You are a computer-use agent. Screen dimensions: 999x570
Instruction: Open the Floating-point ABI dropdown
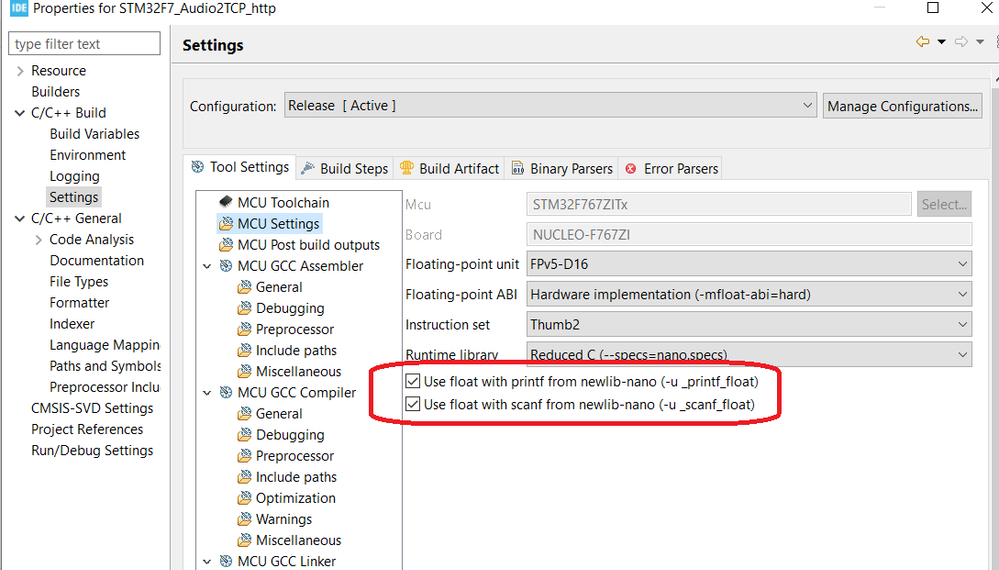pyautogui.click(x=749, y=294)
